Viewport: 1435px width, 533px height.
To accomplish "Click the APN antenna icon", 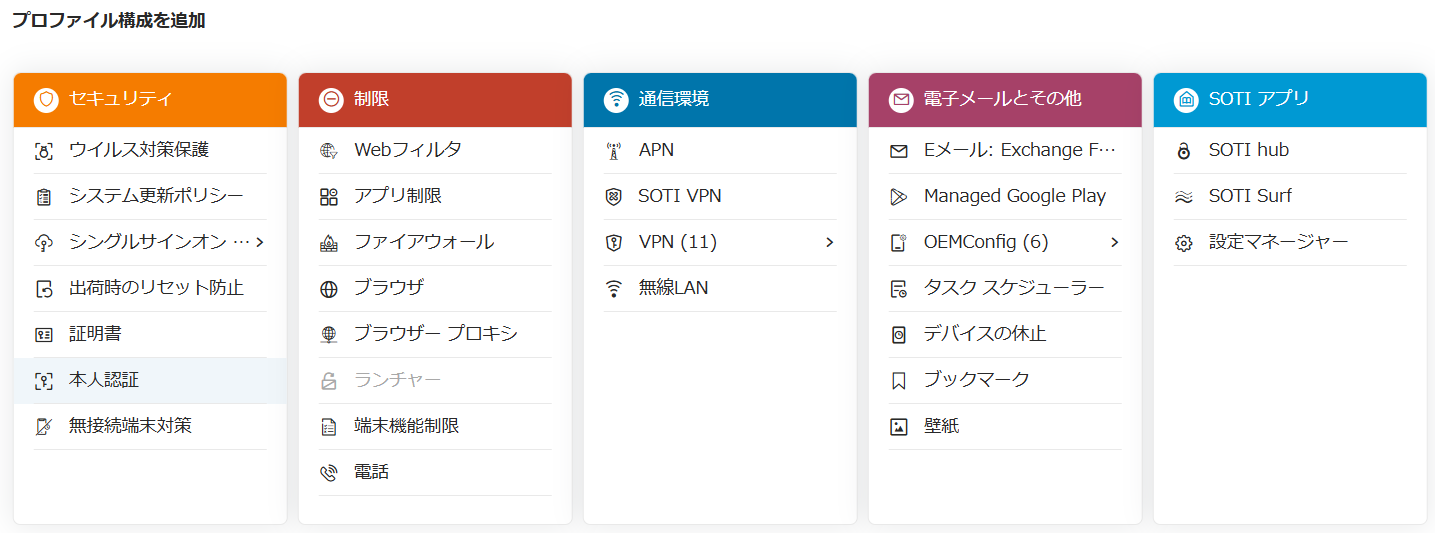I will [614, 151].
